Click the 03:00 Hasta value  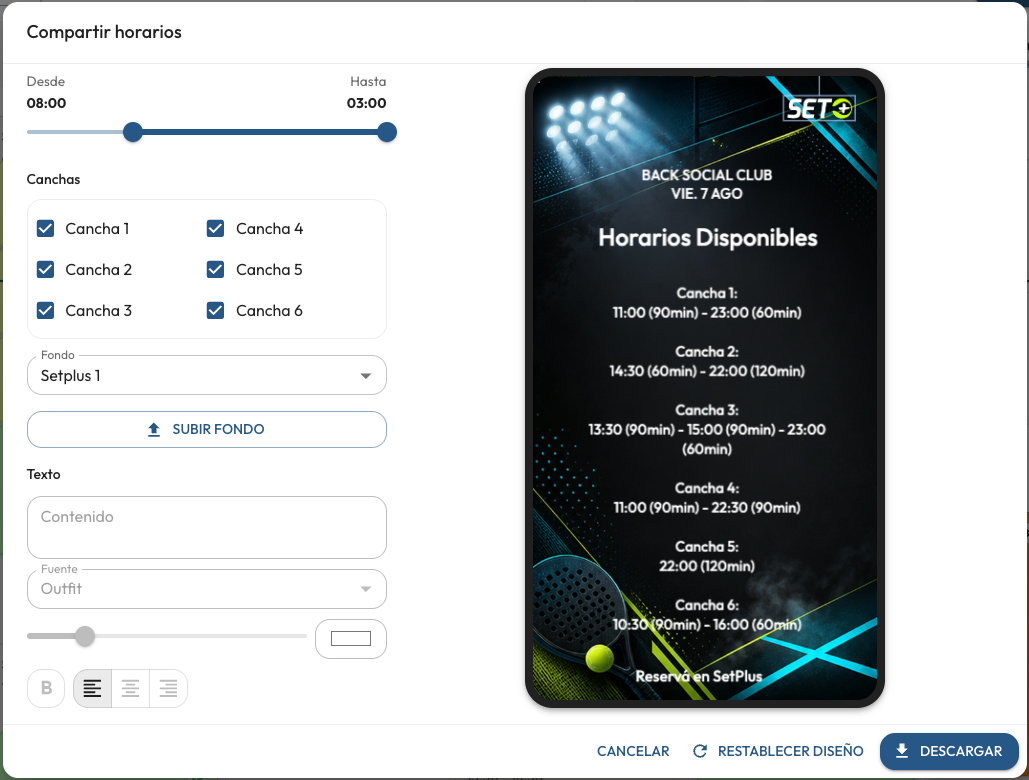click(x=366, y=103)
